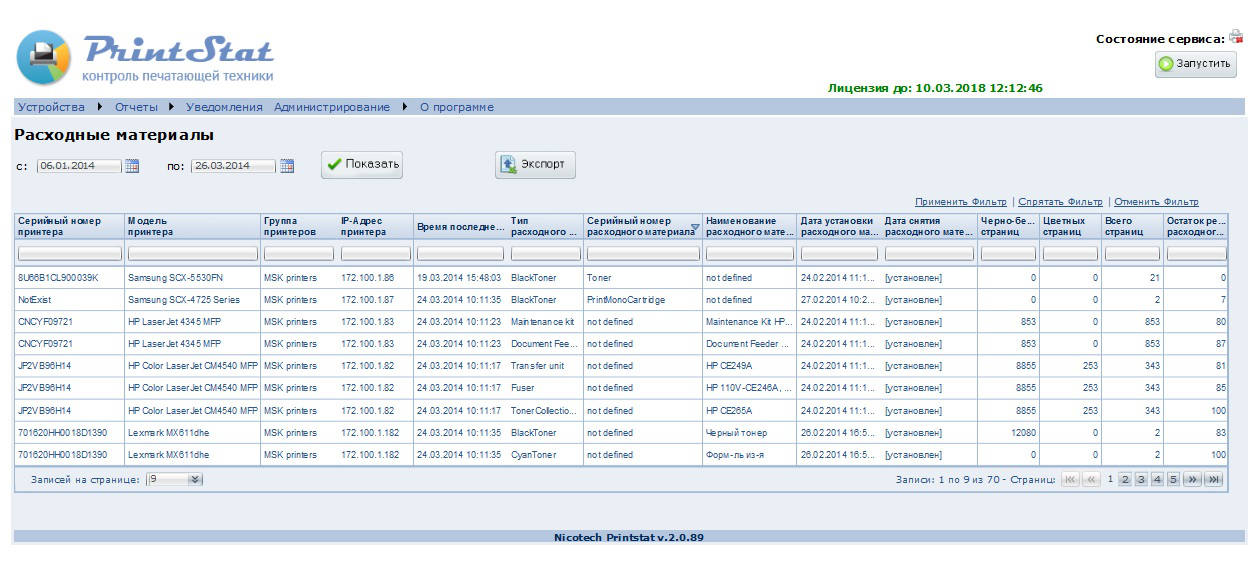Click the Спрятать Фильтр link

point(1060,202)
